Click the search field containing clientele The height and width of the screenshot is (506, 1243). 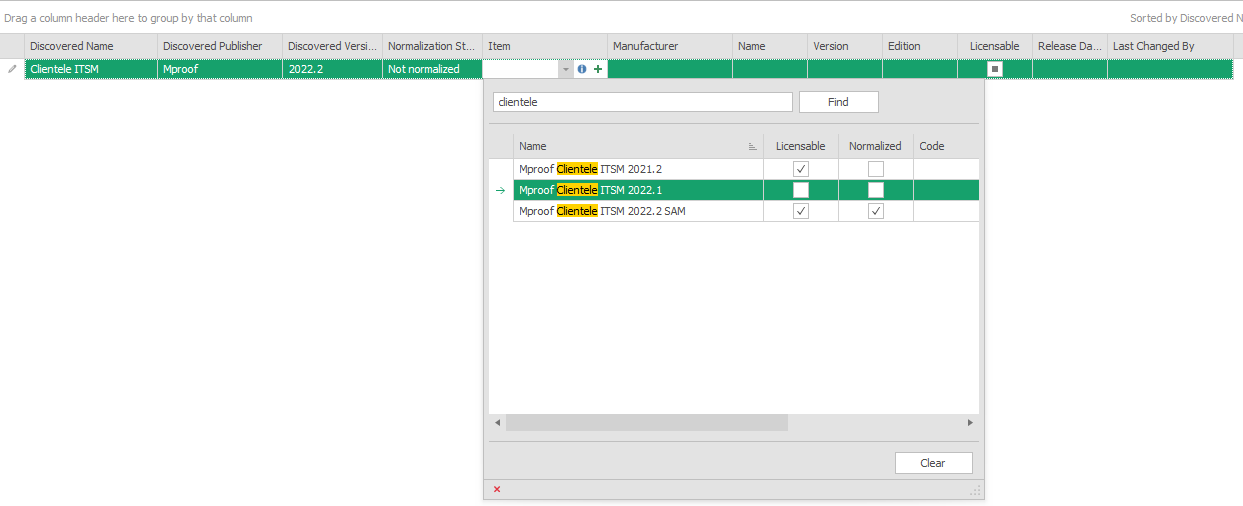pos(642,102)
